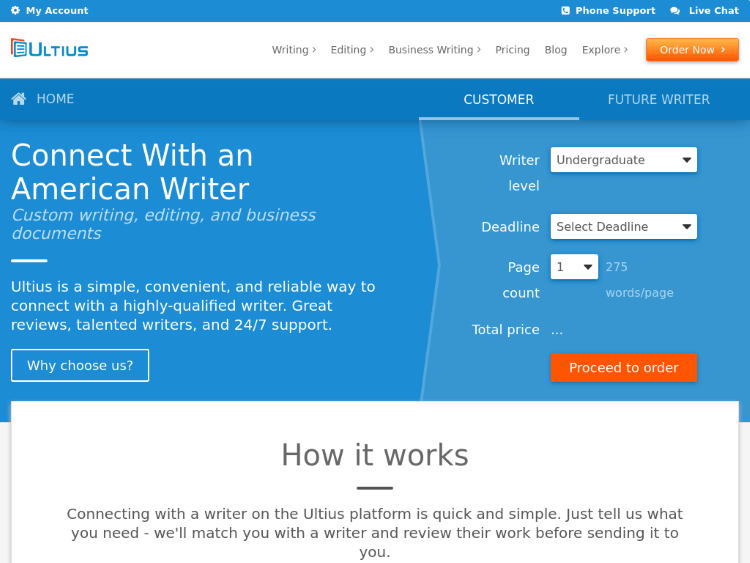
Task: Open the Blog page
Action: (555, 50)
